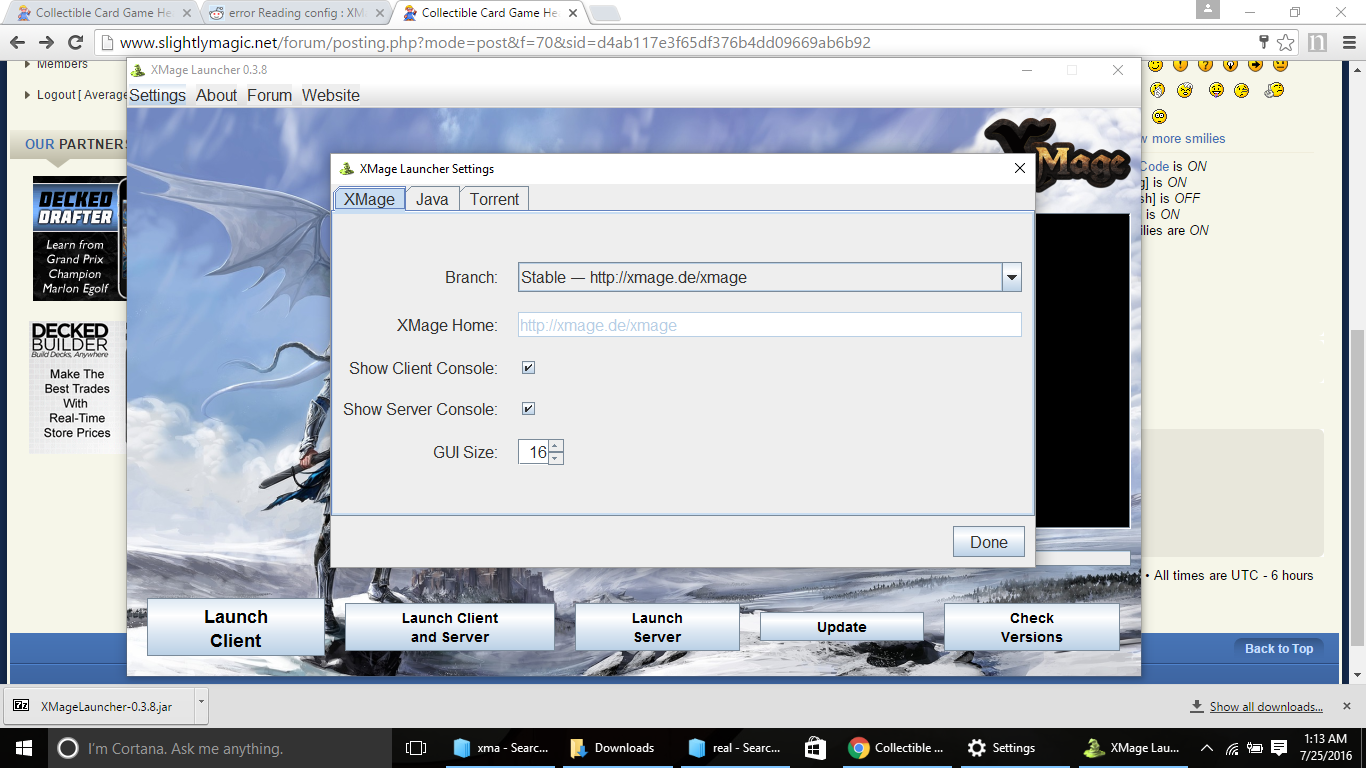Open the Windows Start menu
This screenshot has height=768, width=1366.
[x=24, y=748]
